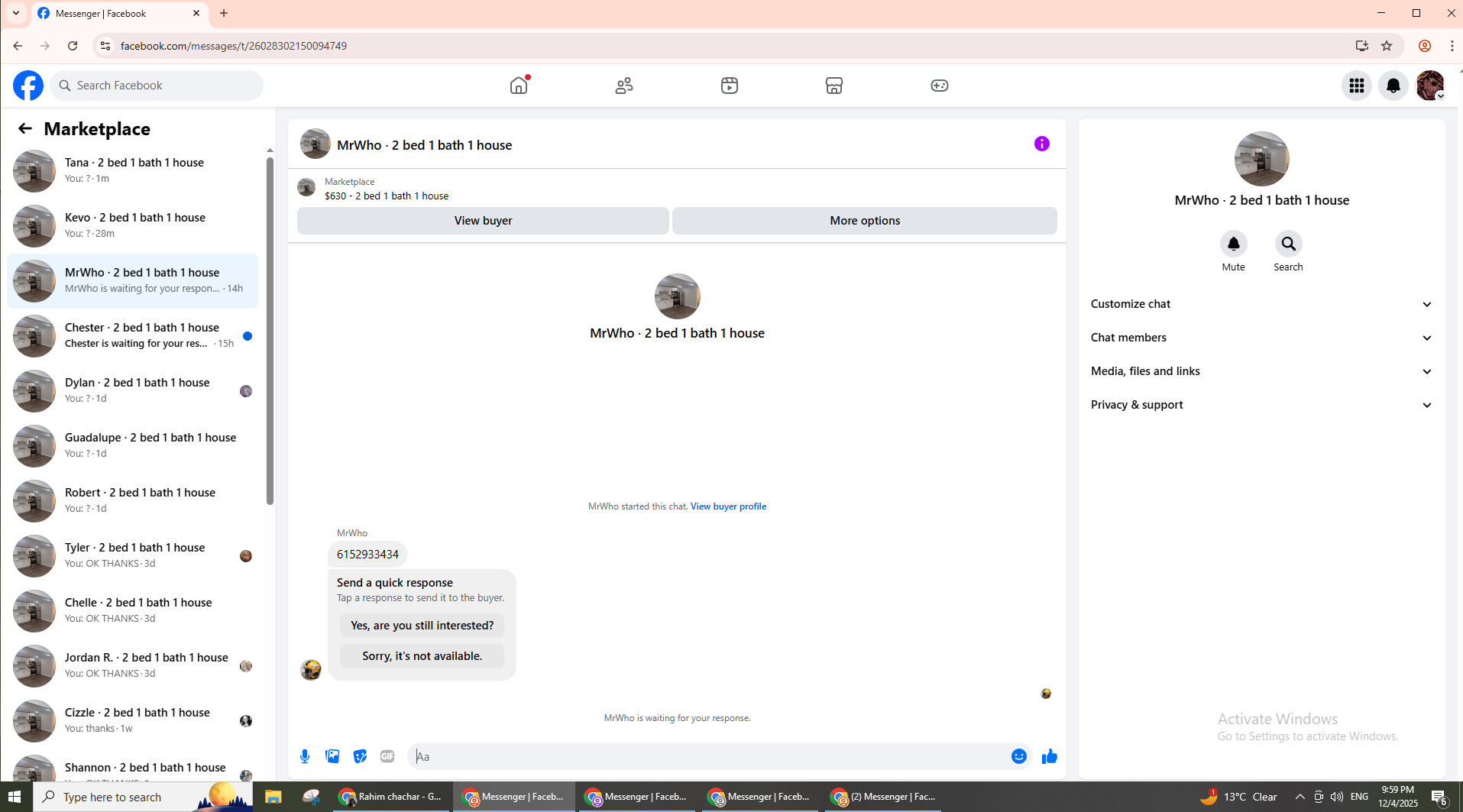The image size is (1463, 812).
Task: Switch to '(2) Messenger' taskbar window
Action: pyautogui.click(x=884, y=797)
